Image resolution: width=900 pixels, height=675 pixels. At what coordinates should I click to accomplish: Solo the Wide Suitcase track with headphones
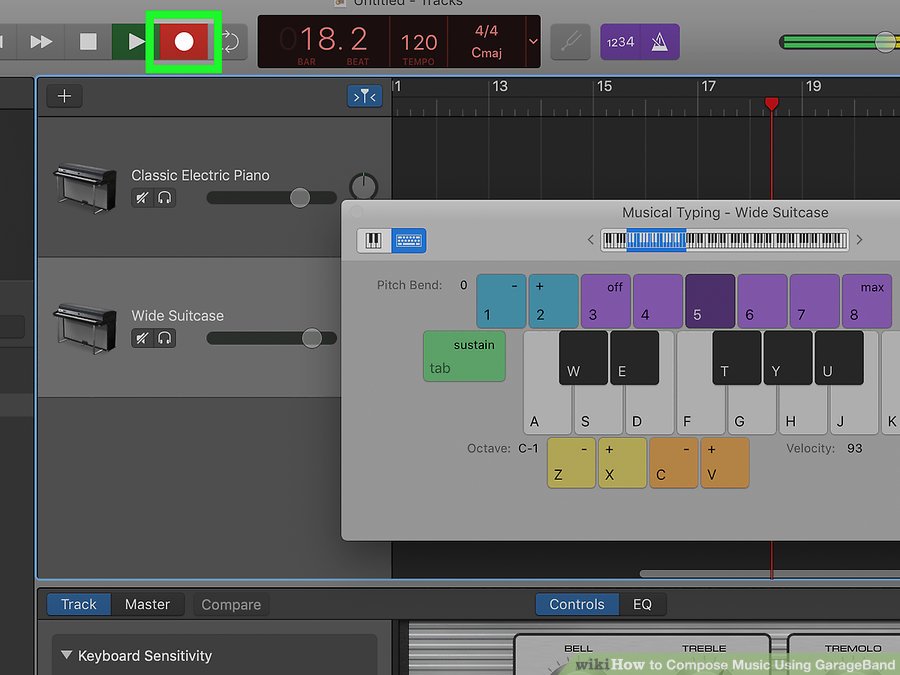[165, 338]
